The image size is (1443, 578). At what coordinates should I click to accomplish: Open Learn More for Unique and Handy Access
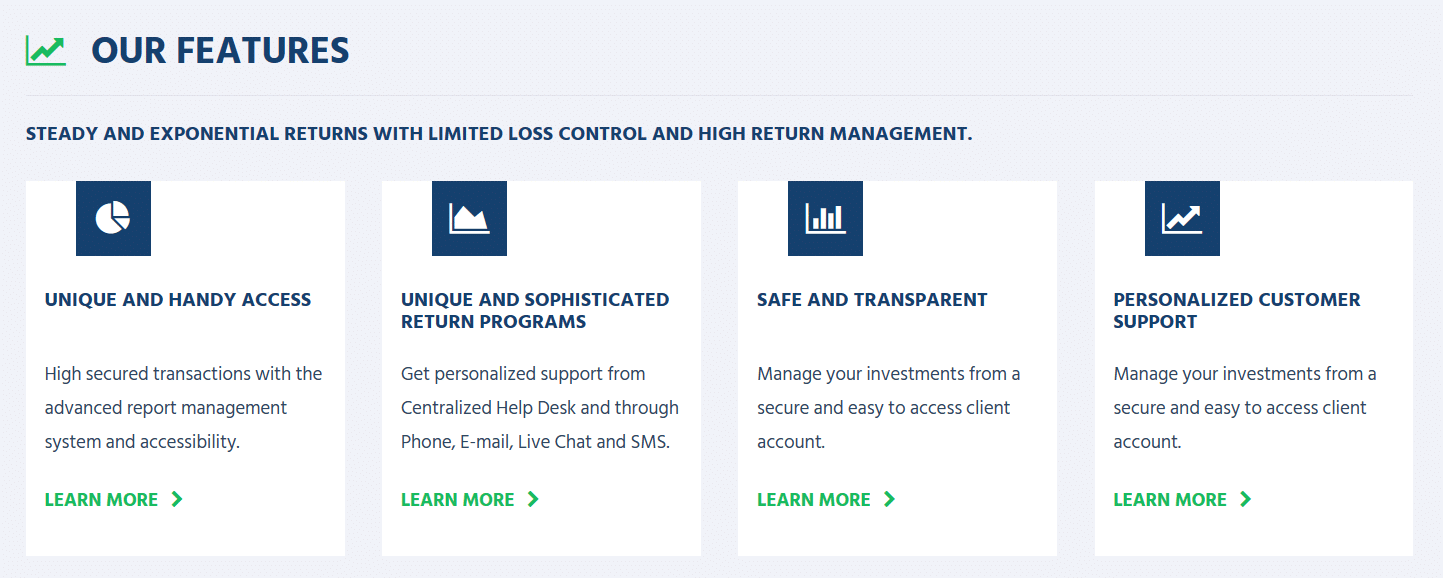[x=102, y=499]
